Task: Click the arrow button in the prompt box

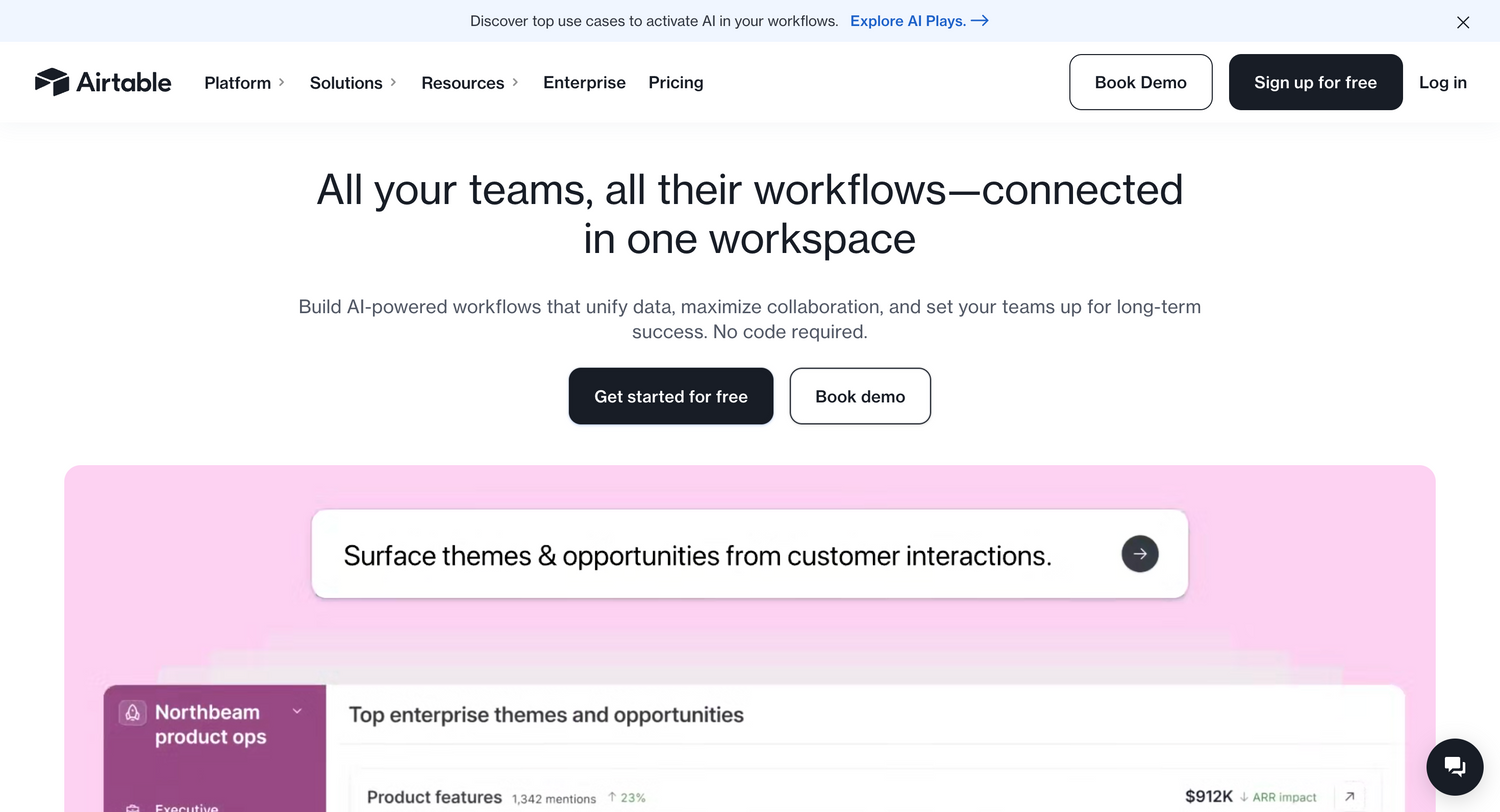Action: tap(1139, 554)
